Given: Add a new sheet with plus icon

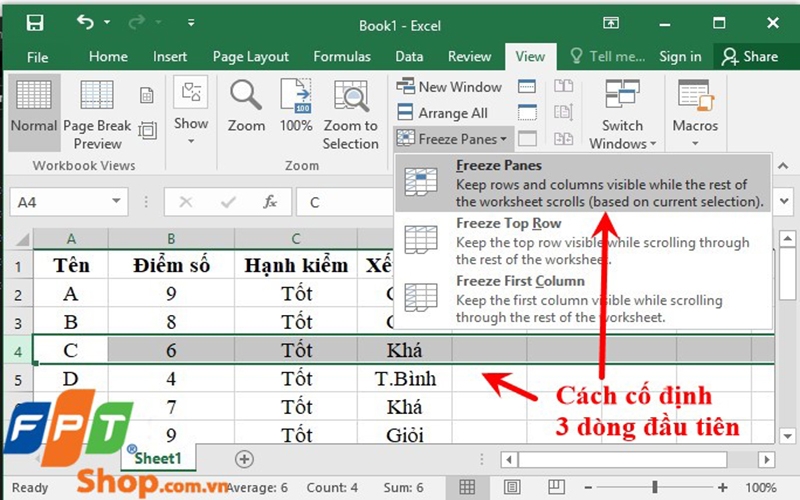Looking at the screenshot, I should click(244, 459).
